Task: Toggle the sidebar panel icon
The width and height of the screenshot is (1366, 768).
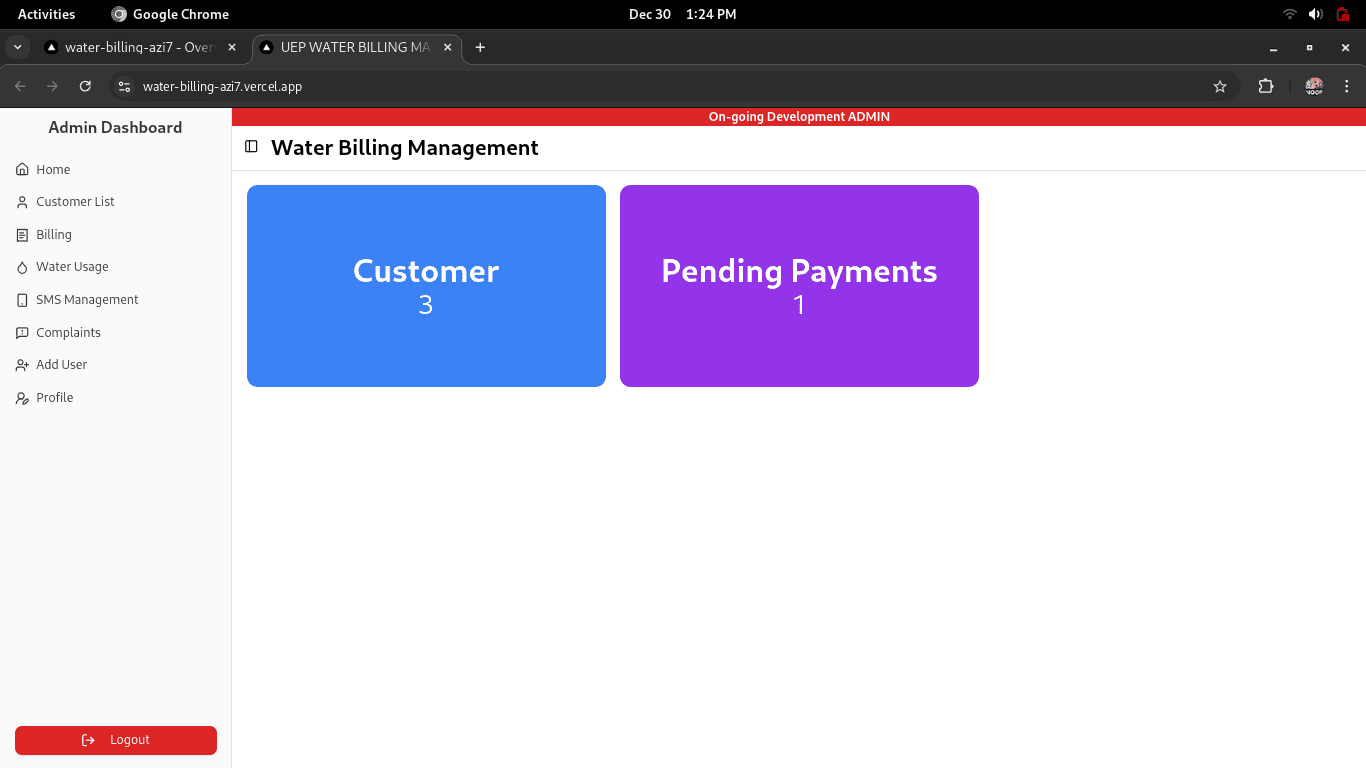Action: 252,147
